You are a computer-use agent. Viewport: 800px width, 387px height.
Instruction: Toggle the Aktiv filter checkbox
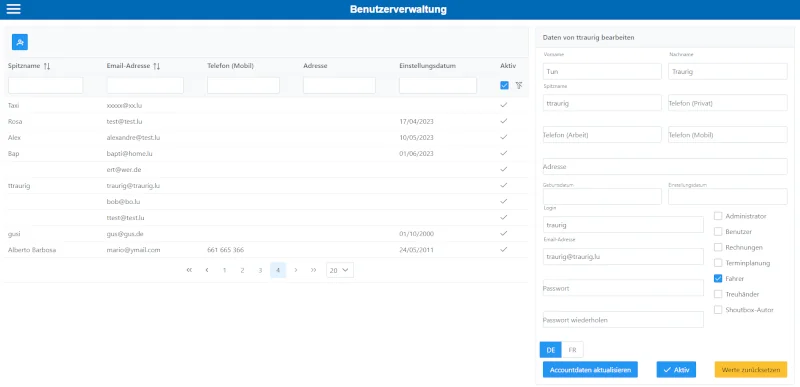[505, 85]
